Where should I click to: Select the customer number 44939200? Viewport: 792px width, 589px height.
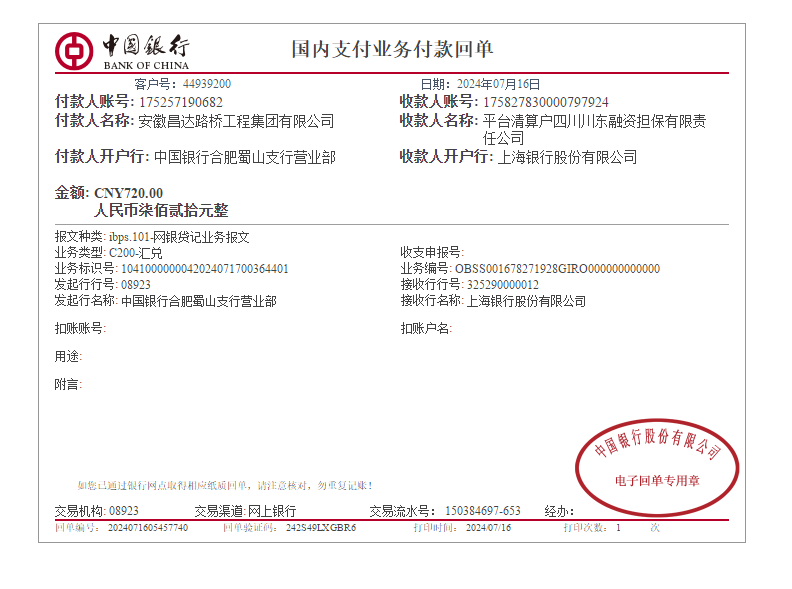point(206,84)
